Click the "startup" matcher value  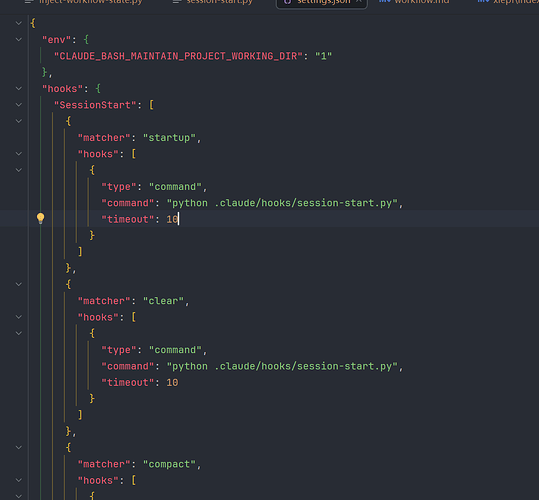point(169,138)
